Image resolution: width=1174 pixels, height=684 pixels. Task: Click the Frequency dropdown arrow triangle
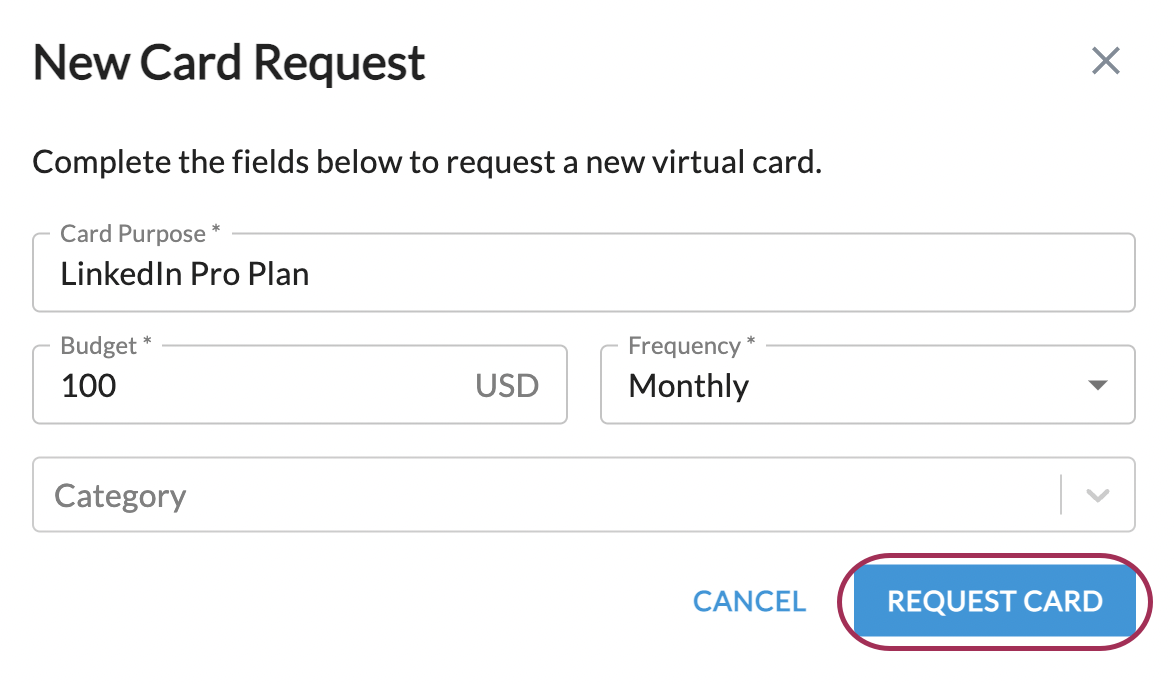(x=1097, y=386)
